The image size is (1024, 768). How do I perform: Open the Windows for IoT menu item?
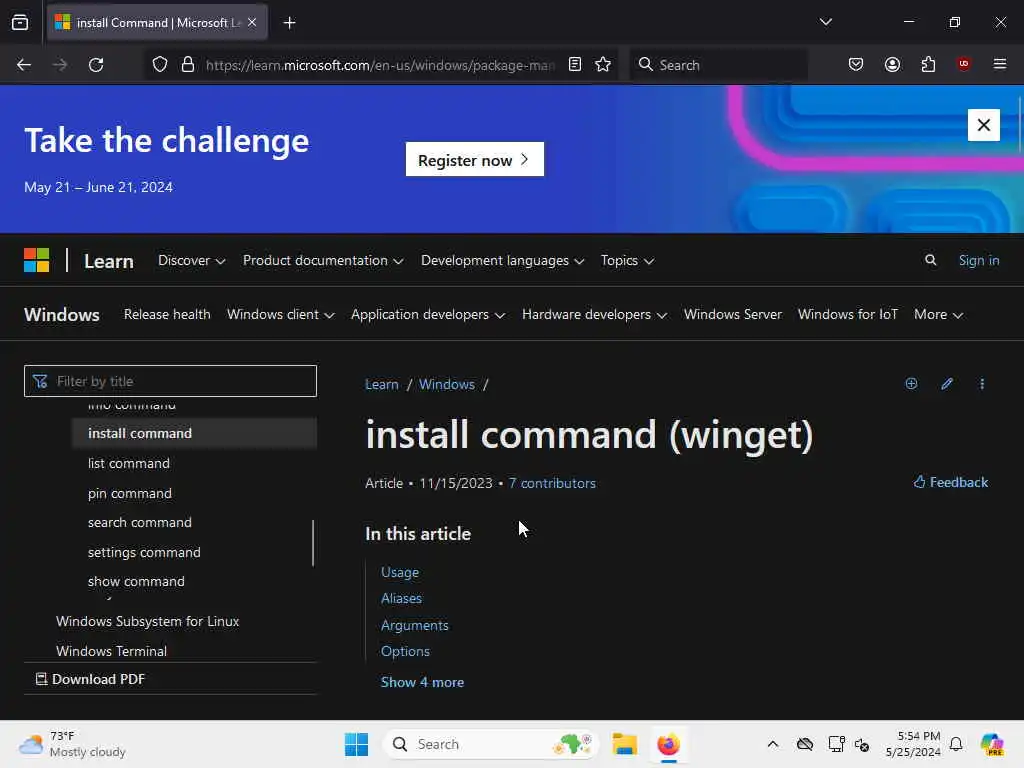click(848, 314)
